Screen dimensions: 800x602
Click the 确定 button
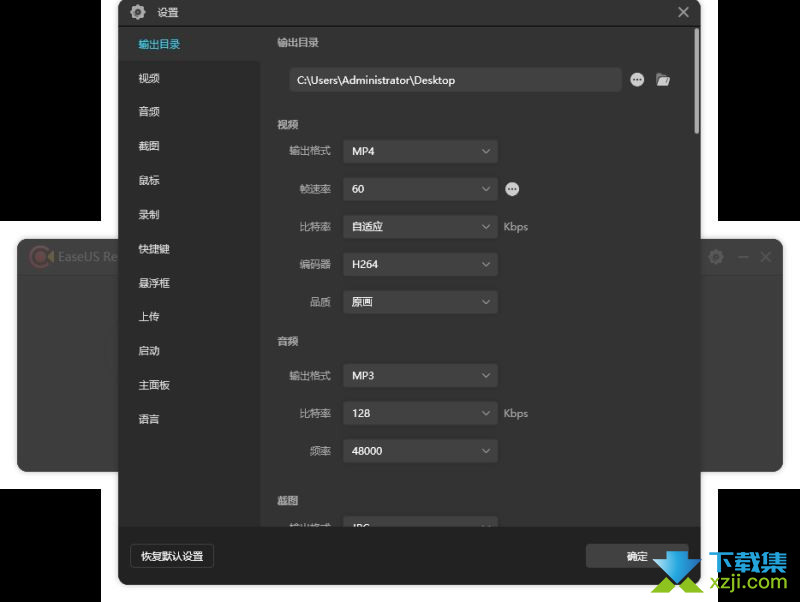637,556
